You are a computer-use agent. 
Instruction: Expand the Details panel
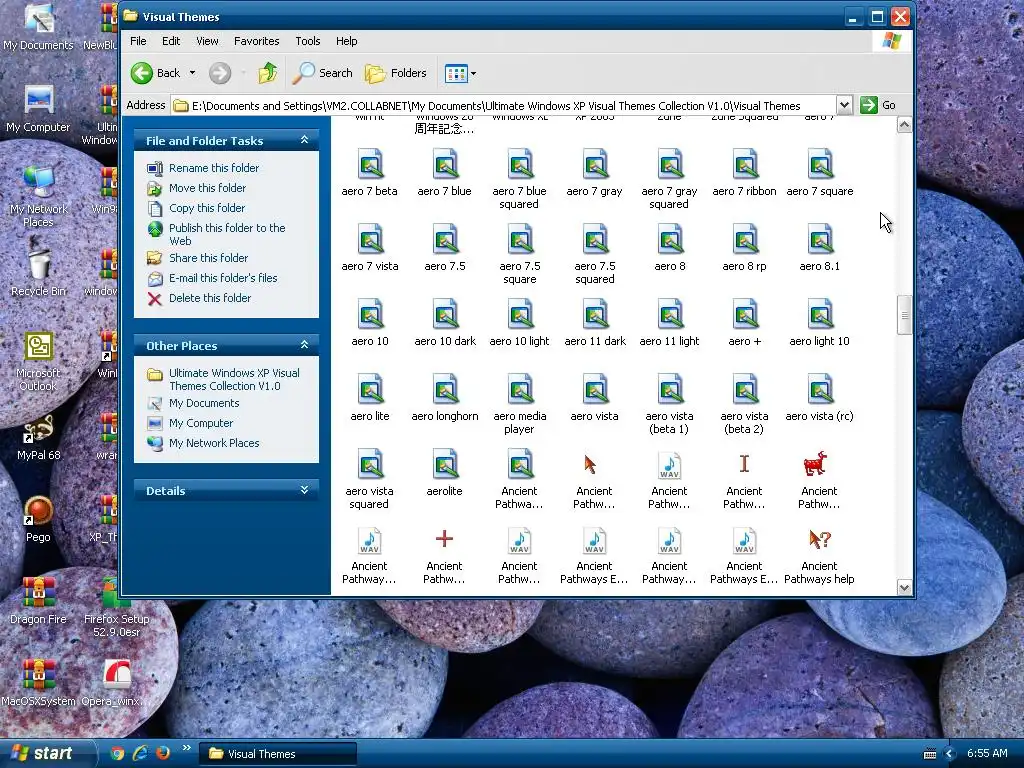coord(304,490)
